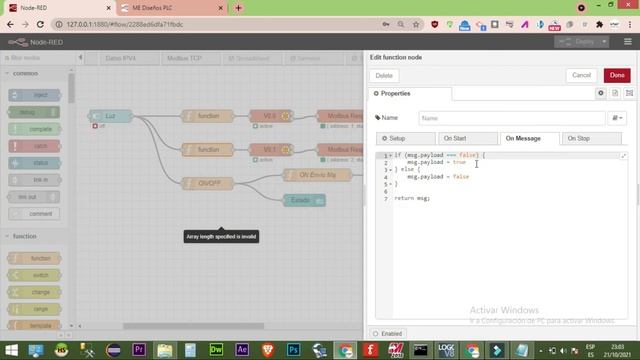This screenshot has width=640, height=360.
Task: Click the palette vertical scrollbar
Action: 71,88
